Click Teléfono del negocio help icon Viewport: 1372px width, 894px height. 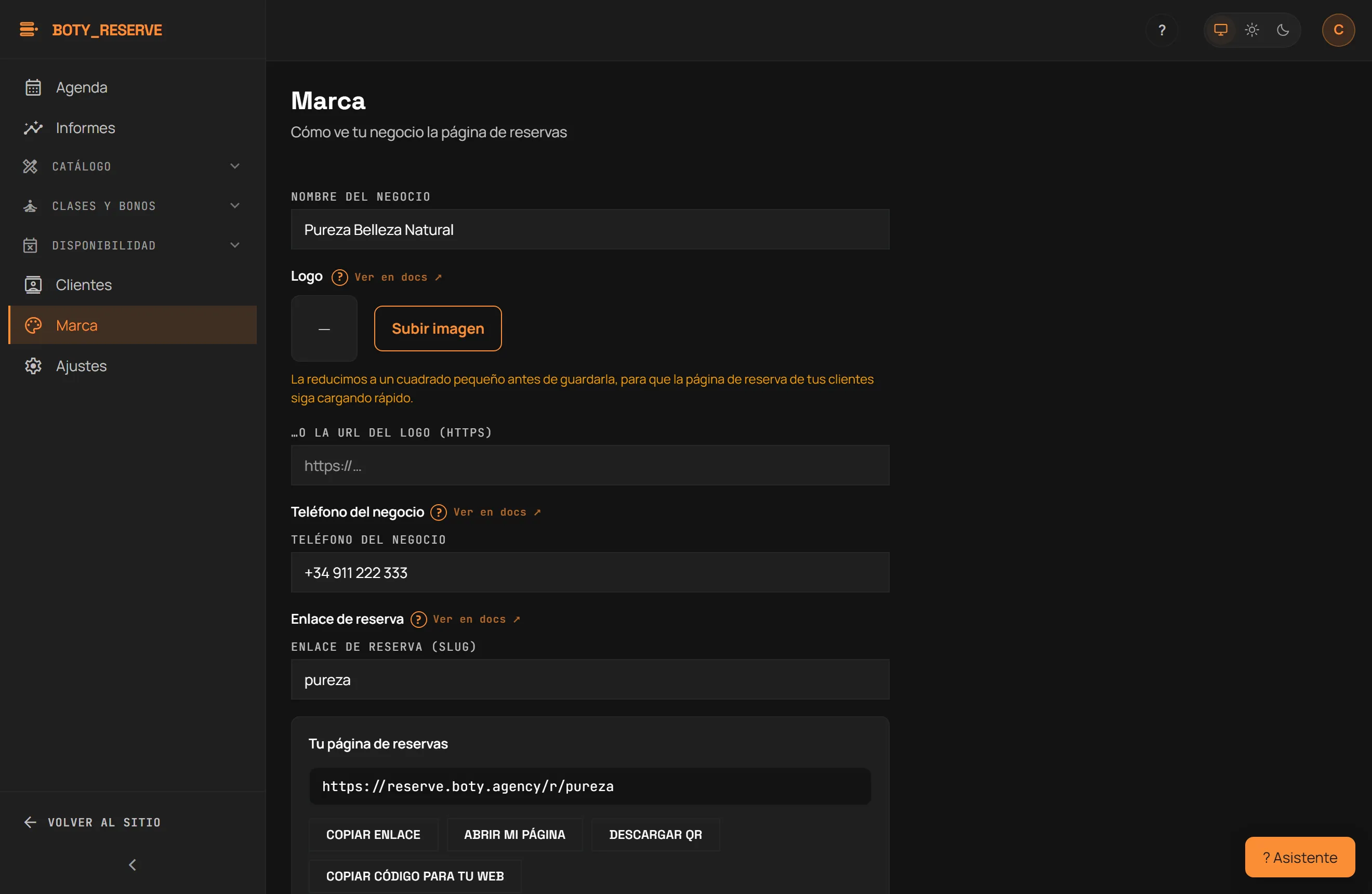pyautogui.click(x=438, y=512)
